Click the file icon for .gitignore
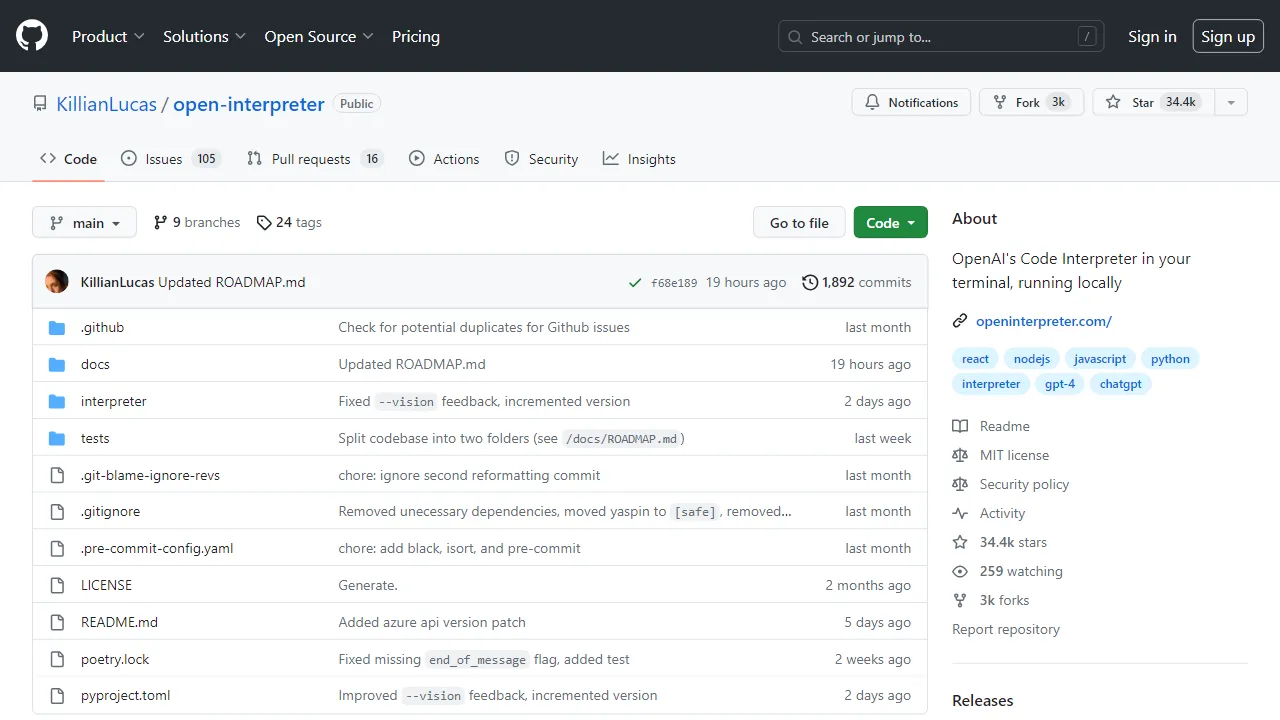Screen dimensions: 1280x720 [57, 511]
